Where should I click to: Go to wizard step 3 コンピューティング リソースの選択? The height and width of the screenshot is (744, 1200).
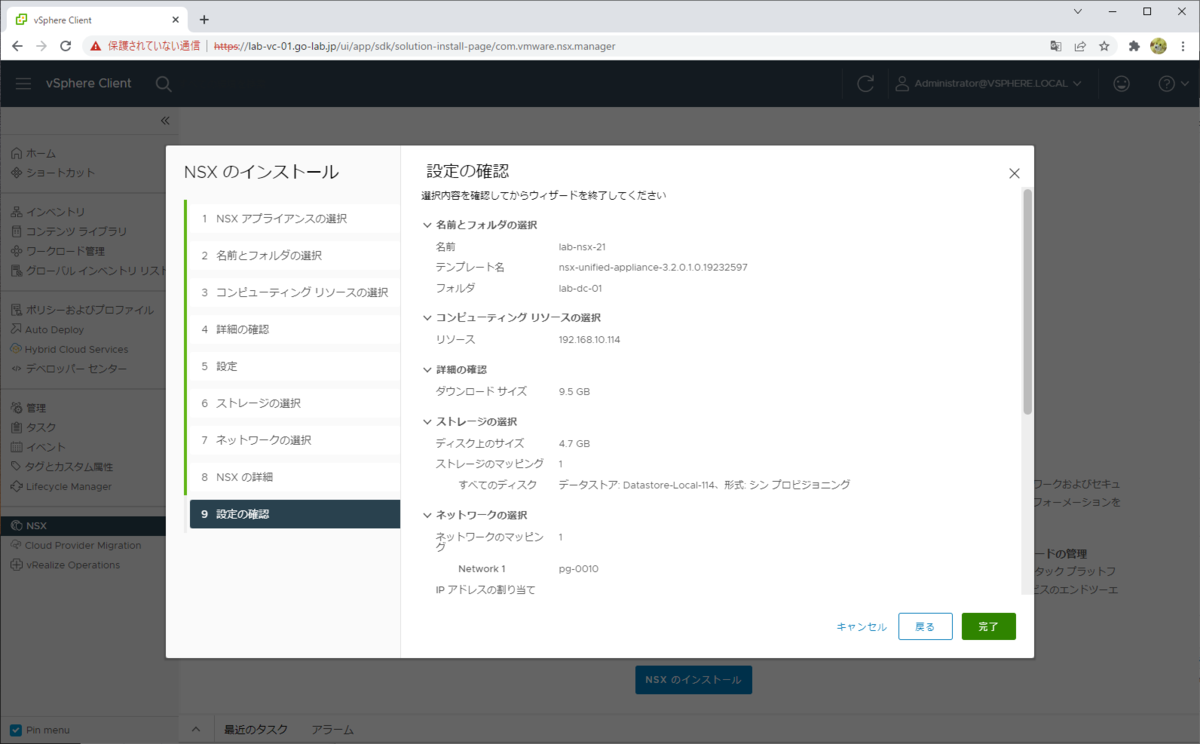pyautogui.click(x=294, y=293)
